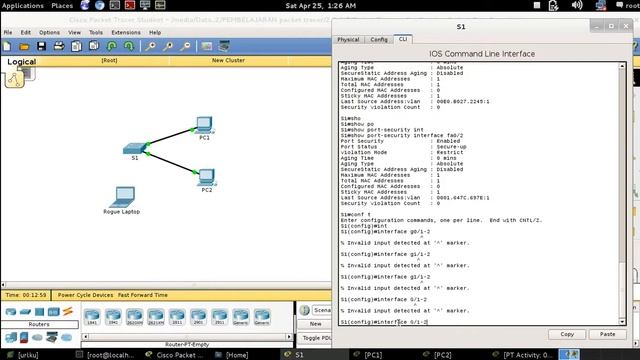The image size is (640, 360).
Task: Click the CLI scrollbar down arrow
Action: [622, 322]
